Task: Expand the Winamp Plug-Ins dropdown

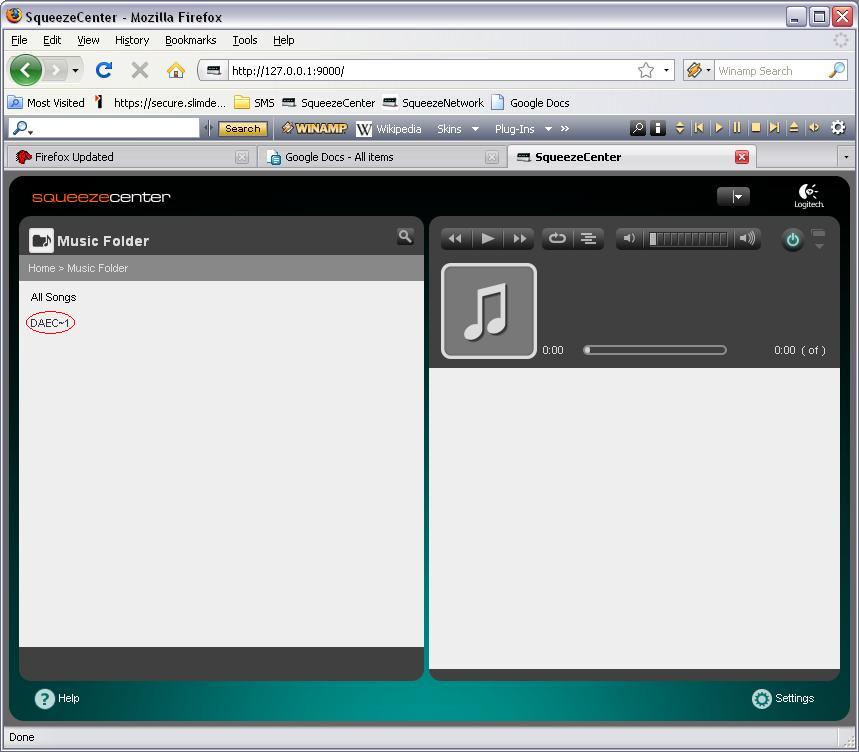Action: (523, 129)
